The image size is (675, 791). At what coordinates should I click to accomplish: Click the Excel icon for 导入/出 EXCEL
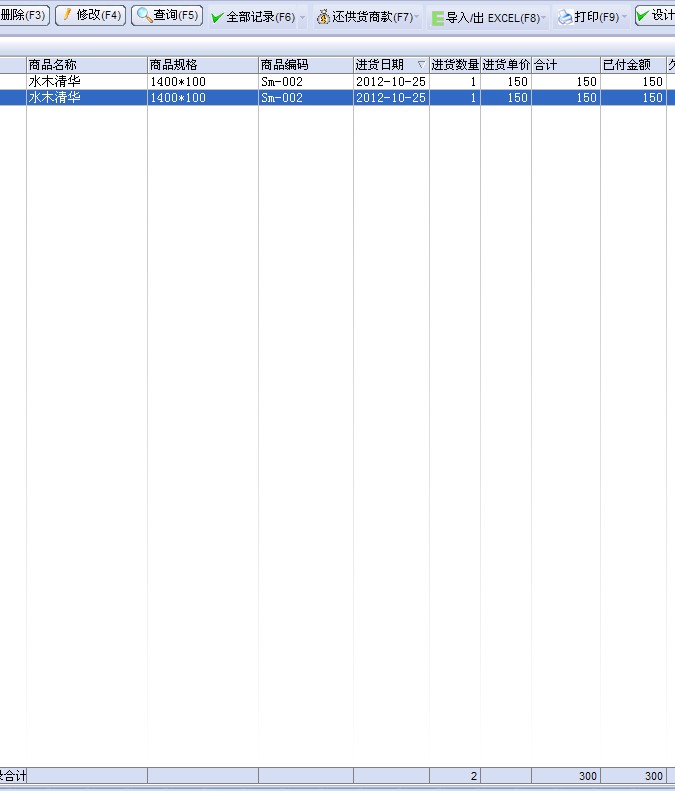point(437,17)
